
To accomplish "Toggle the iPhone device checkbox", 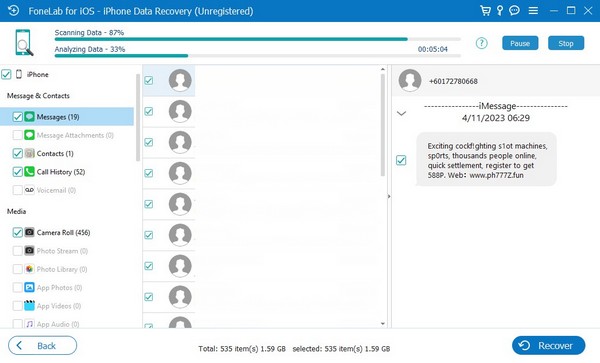I will pos(6,74).
